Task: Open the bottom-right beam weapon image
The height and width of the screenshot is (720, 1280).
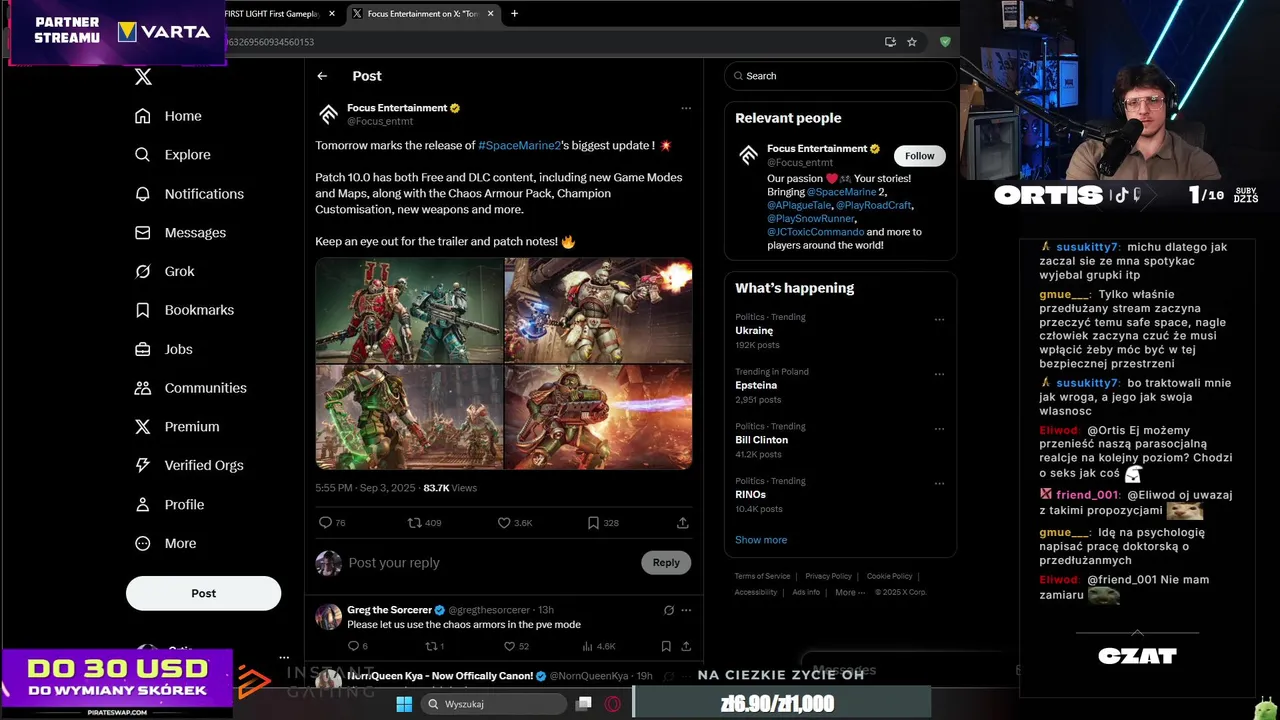Action: pos(598,416)
